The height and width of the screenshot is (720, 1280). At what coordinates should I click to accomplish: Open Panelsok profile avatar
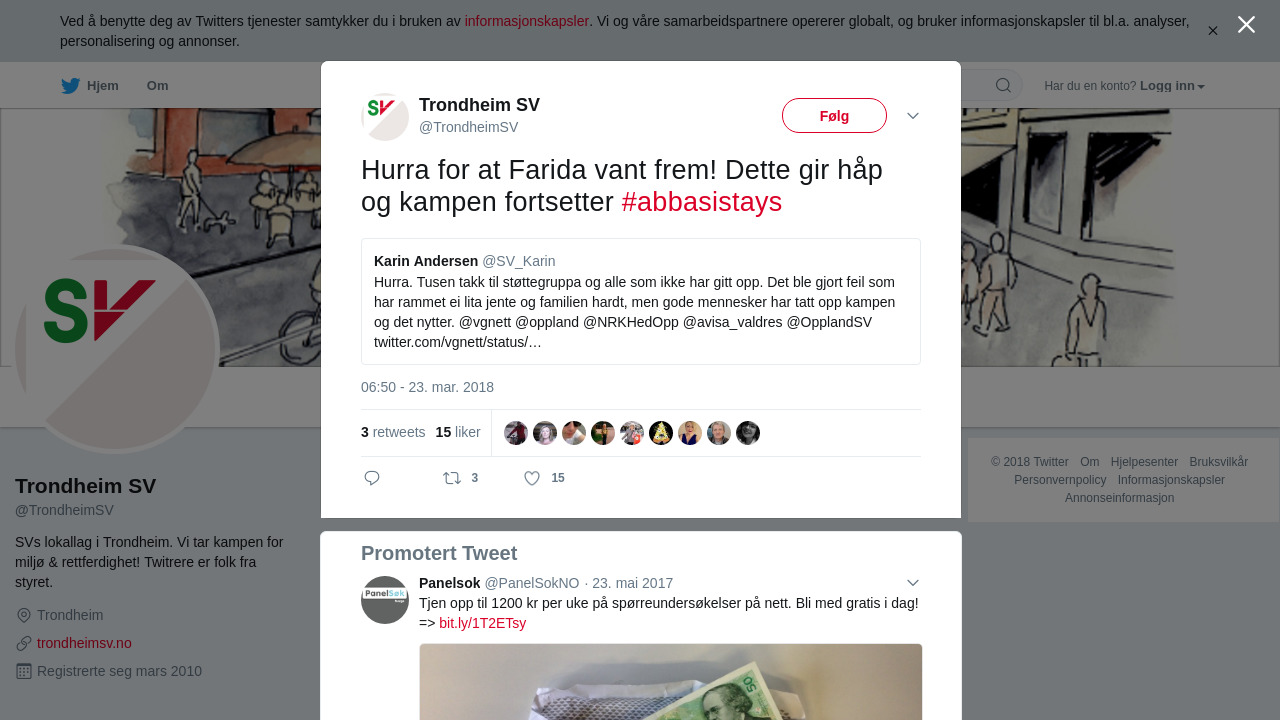coord(385,600)
